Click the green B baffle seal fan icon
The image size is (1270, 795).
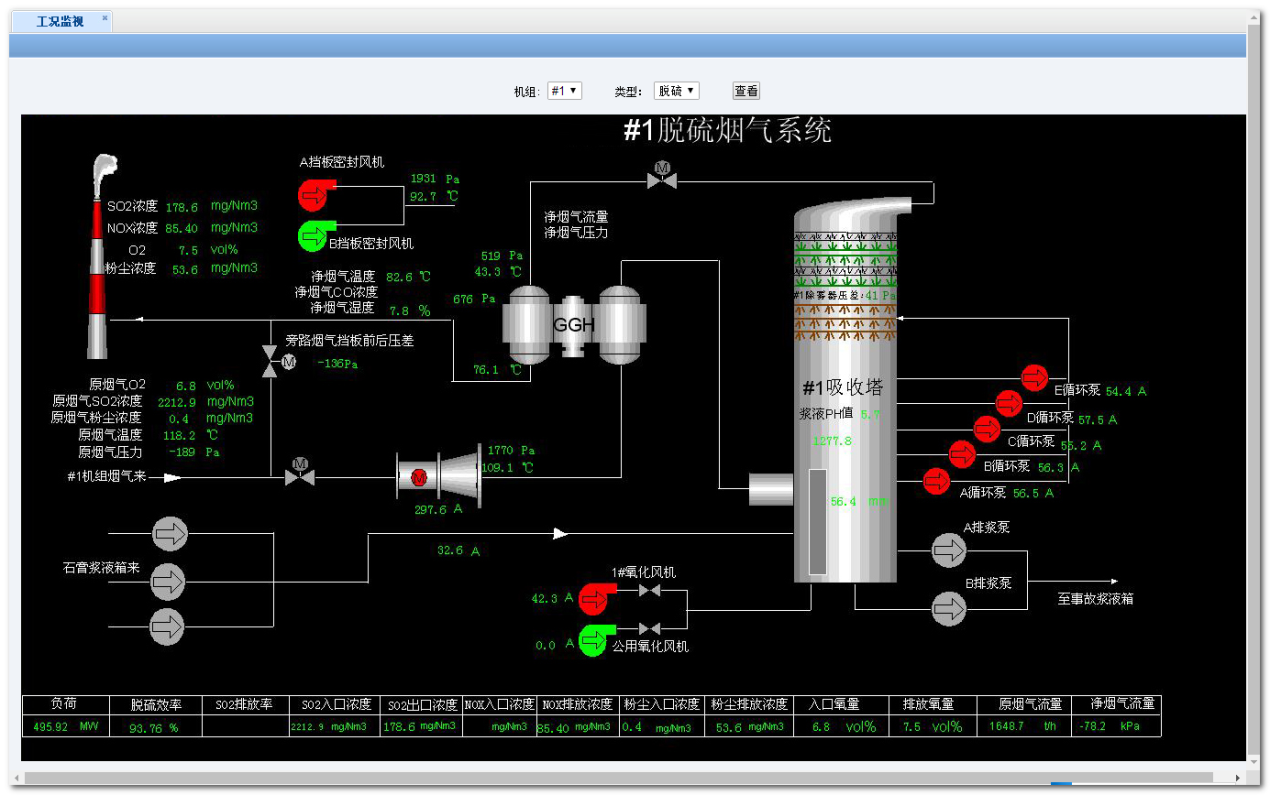314,237
